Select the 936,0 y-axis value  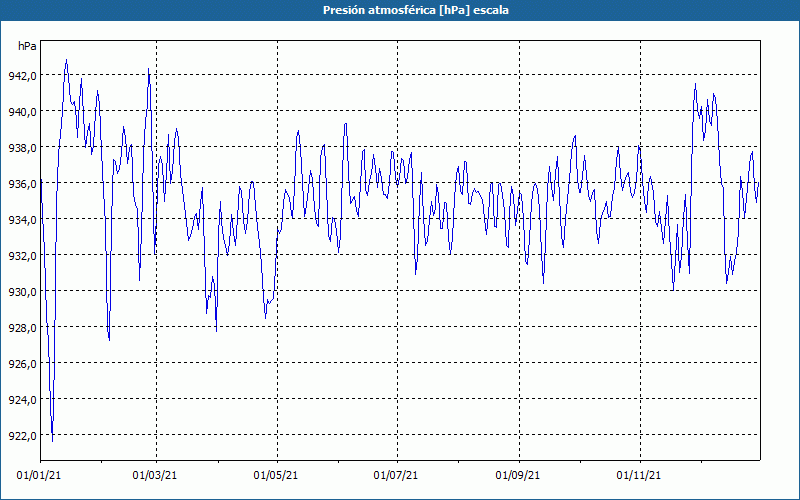coord(22,184)
